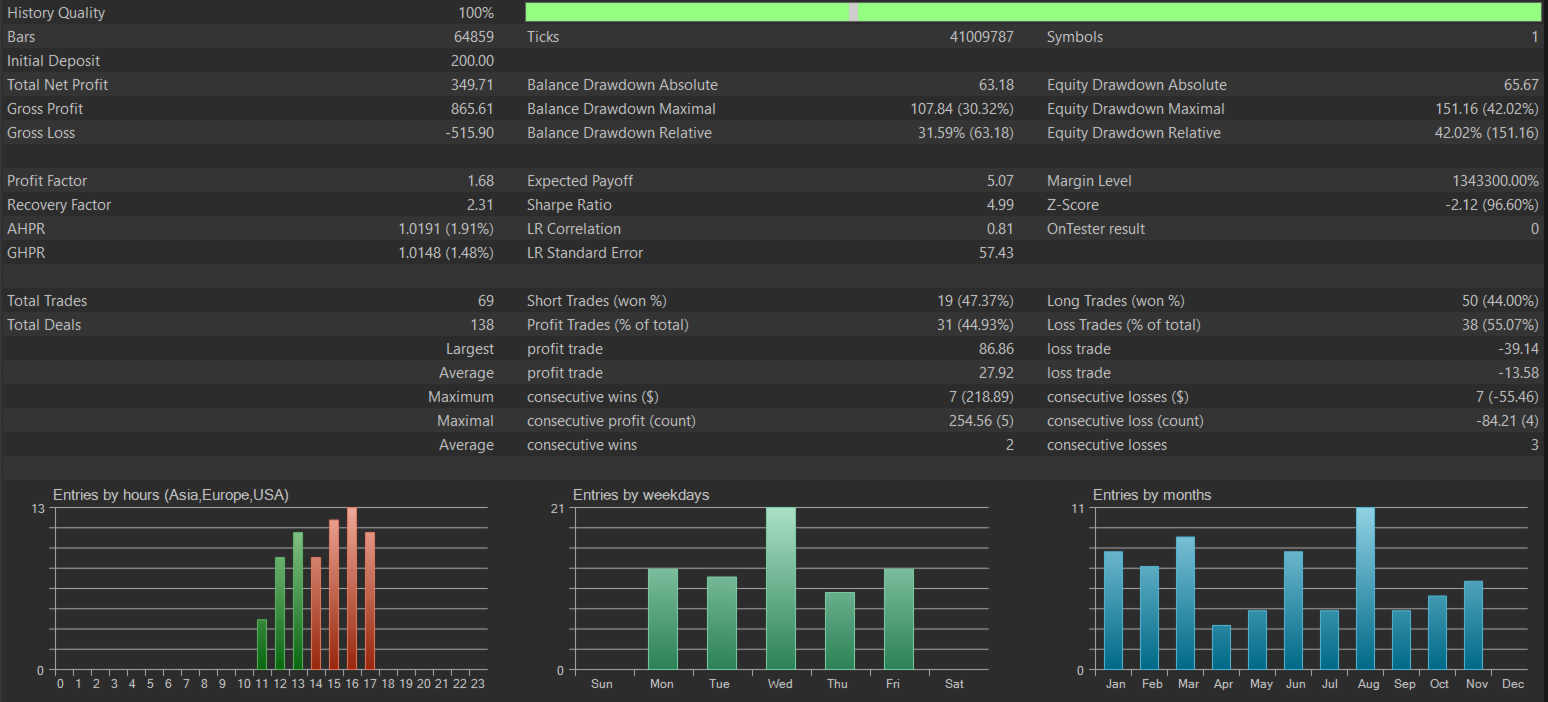The image size is (1548, 702).
Task: Select the Jan bar in months chart
Action: (1113, 610)
